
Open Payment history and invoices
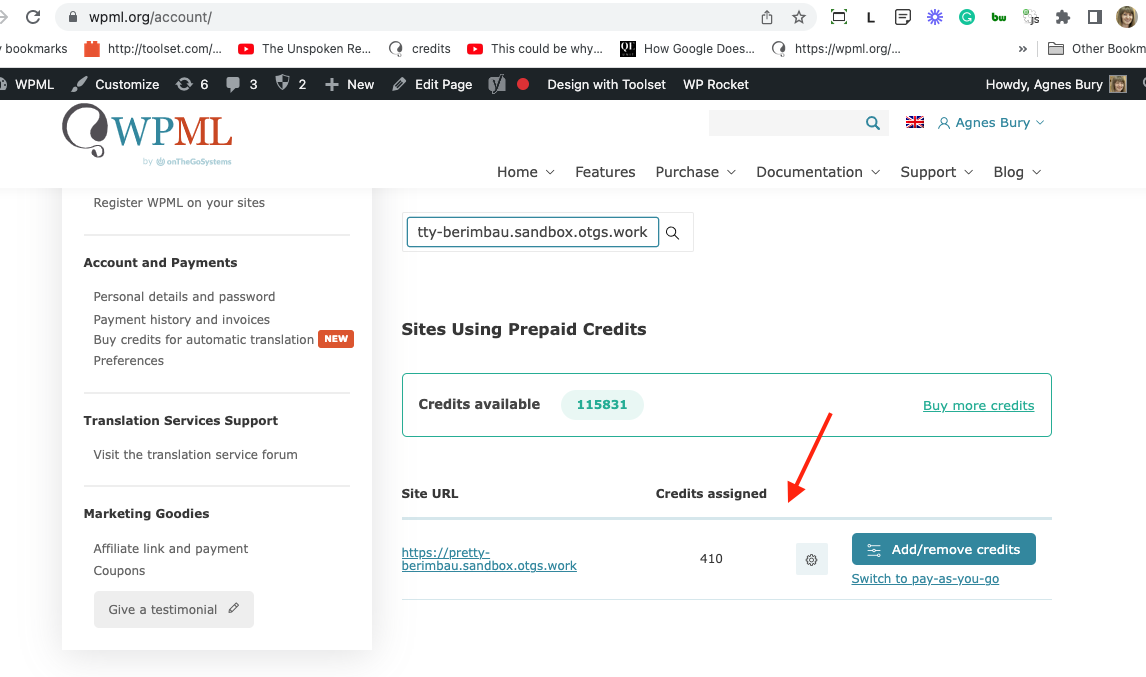coord(181,319)
